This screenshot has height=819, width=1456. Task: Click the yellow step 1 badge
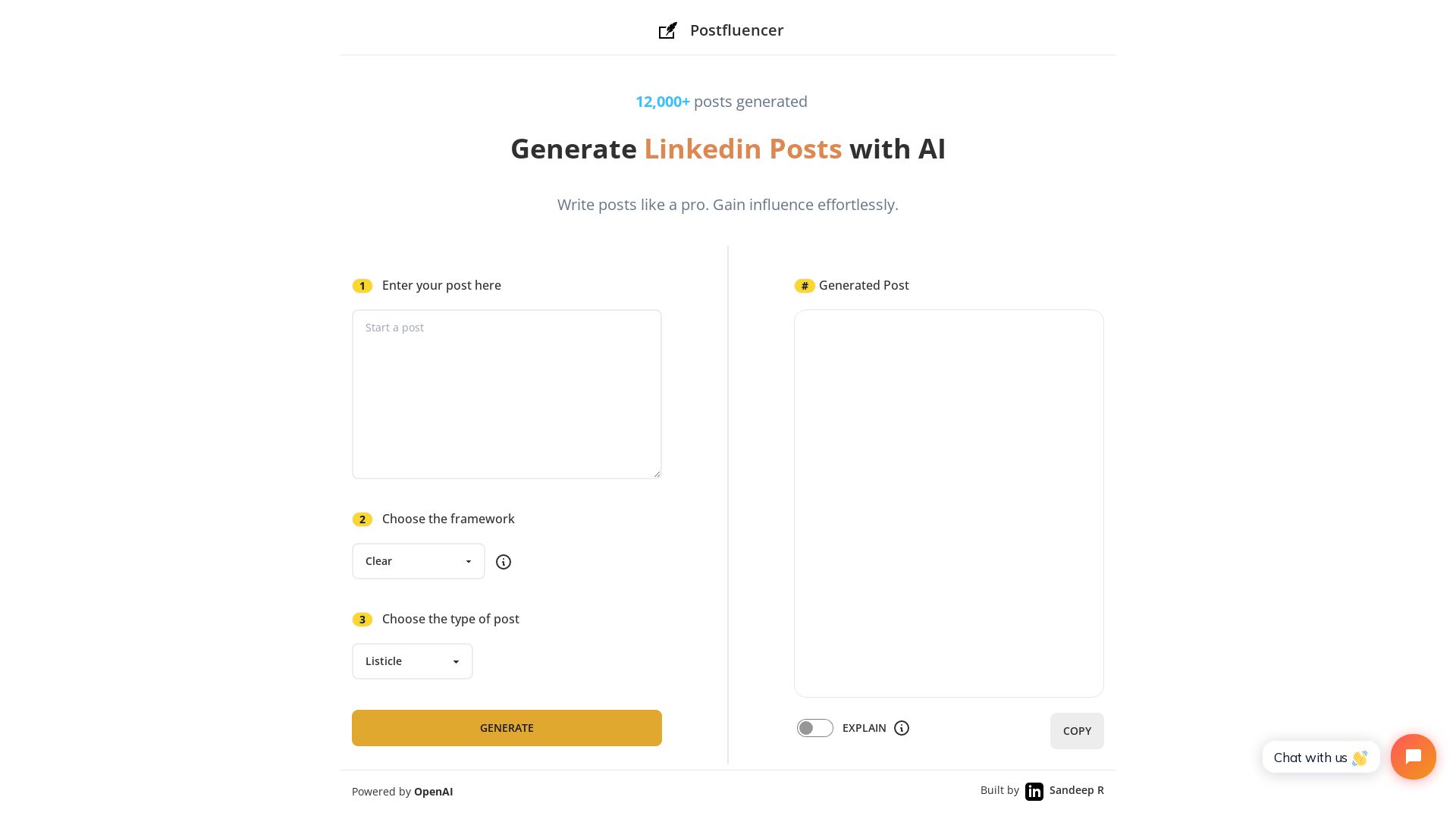(x=362, y=286)
